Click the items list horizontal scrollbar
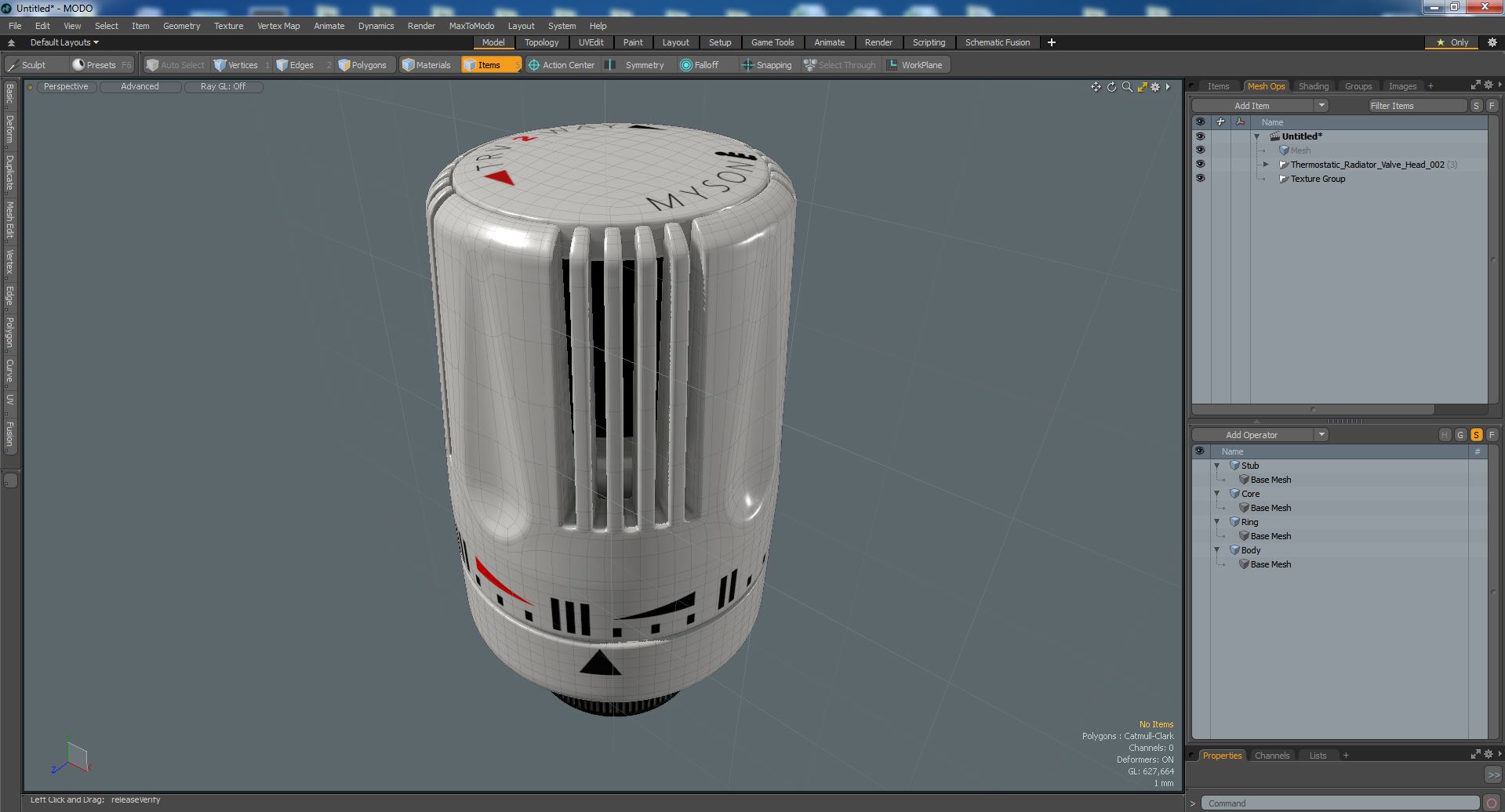 (1313, 409)
